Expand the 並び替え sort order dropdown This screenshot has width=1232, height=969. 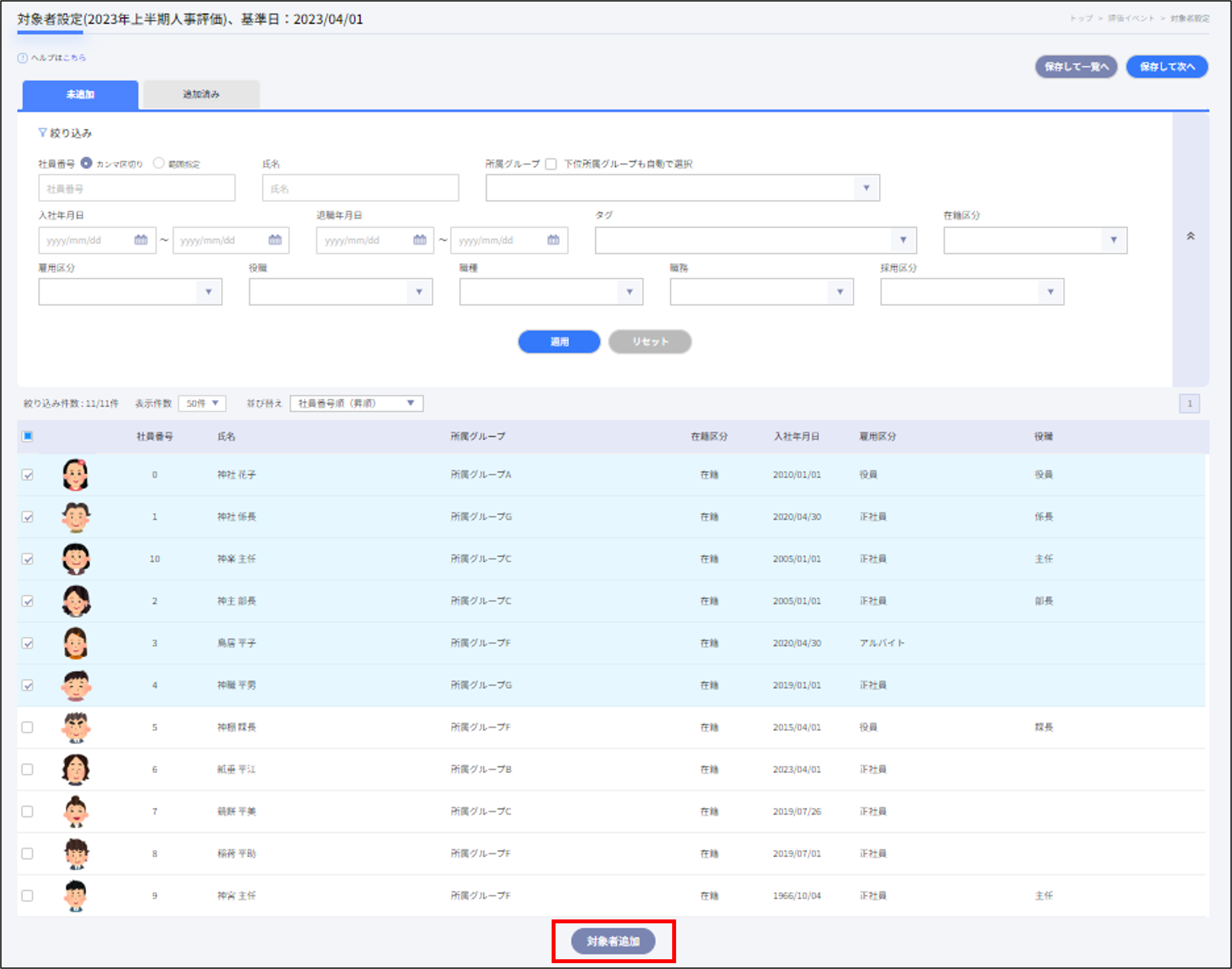tap(356, 404)
